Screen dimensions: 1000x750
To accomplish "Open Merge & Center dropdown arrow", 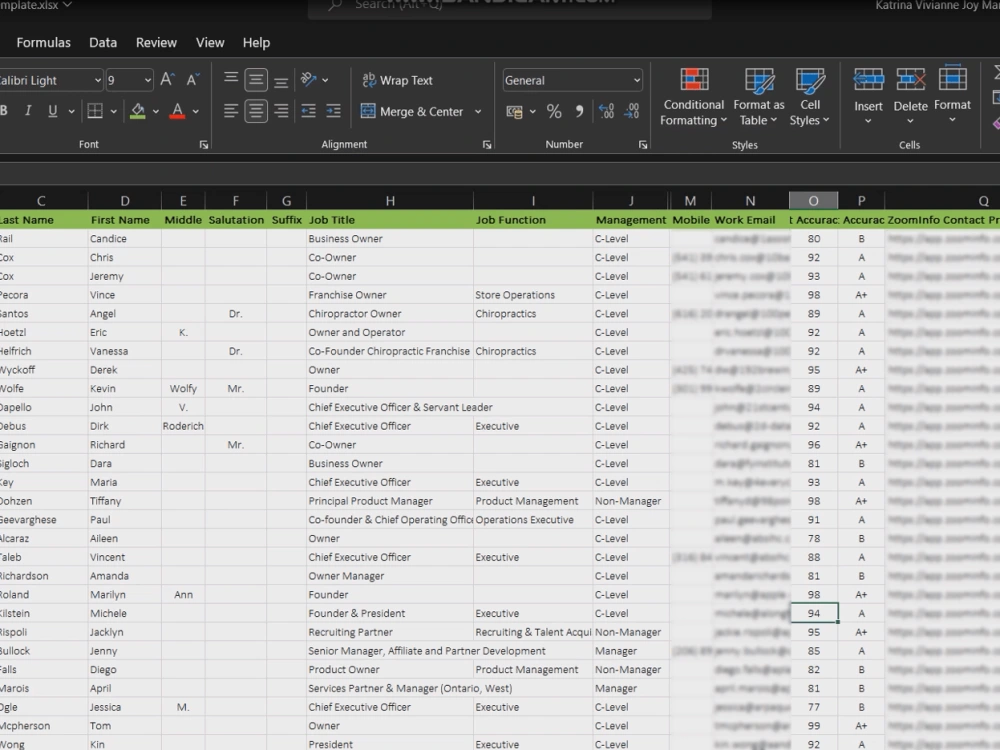I will pos(478,112).
